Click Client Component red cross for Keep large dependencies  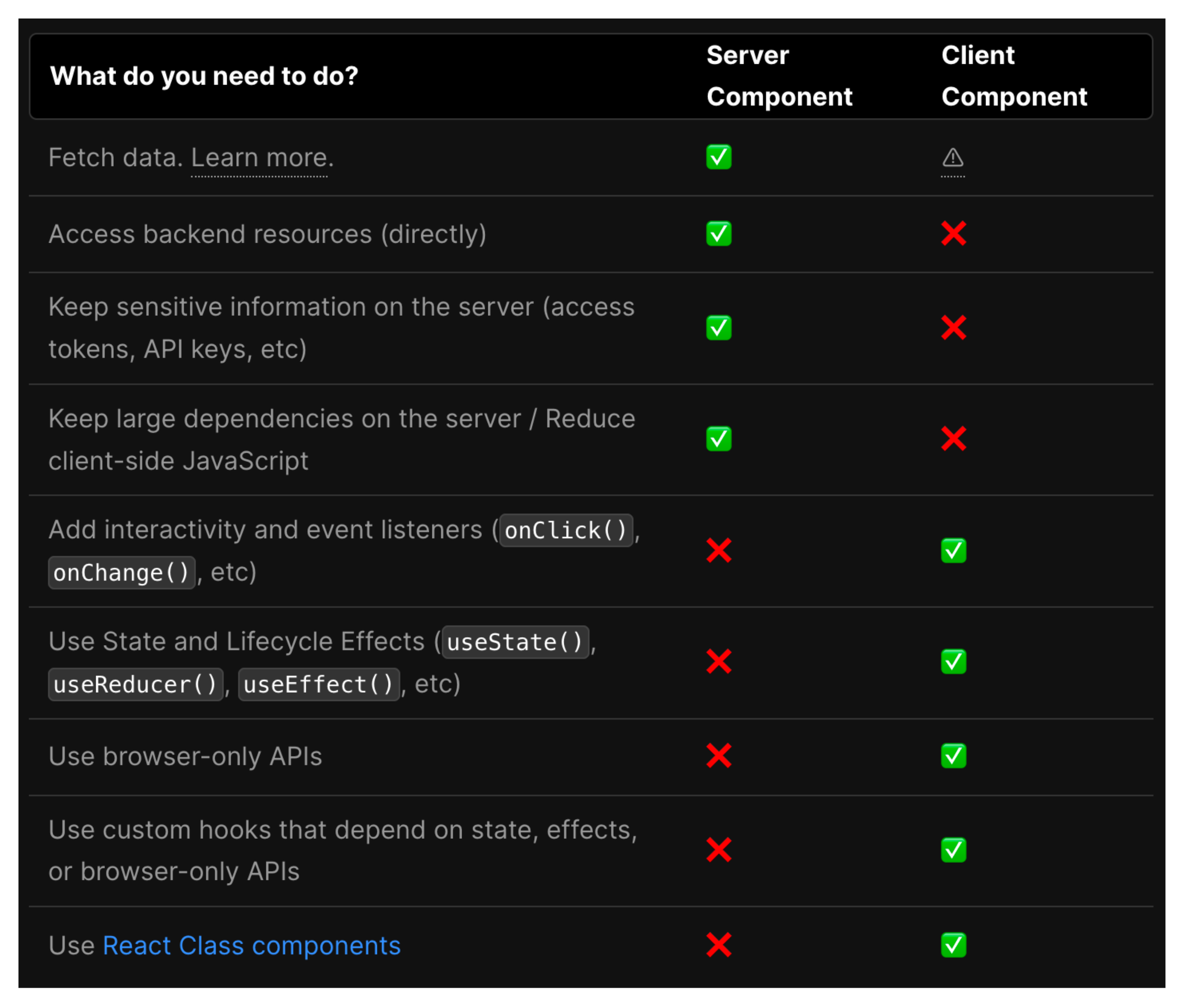click(954, 439)
